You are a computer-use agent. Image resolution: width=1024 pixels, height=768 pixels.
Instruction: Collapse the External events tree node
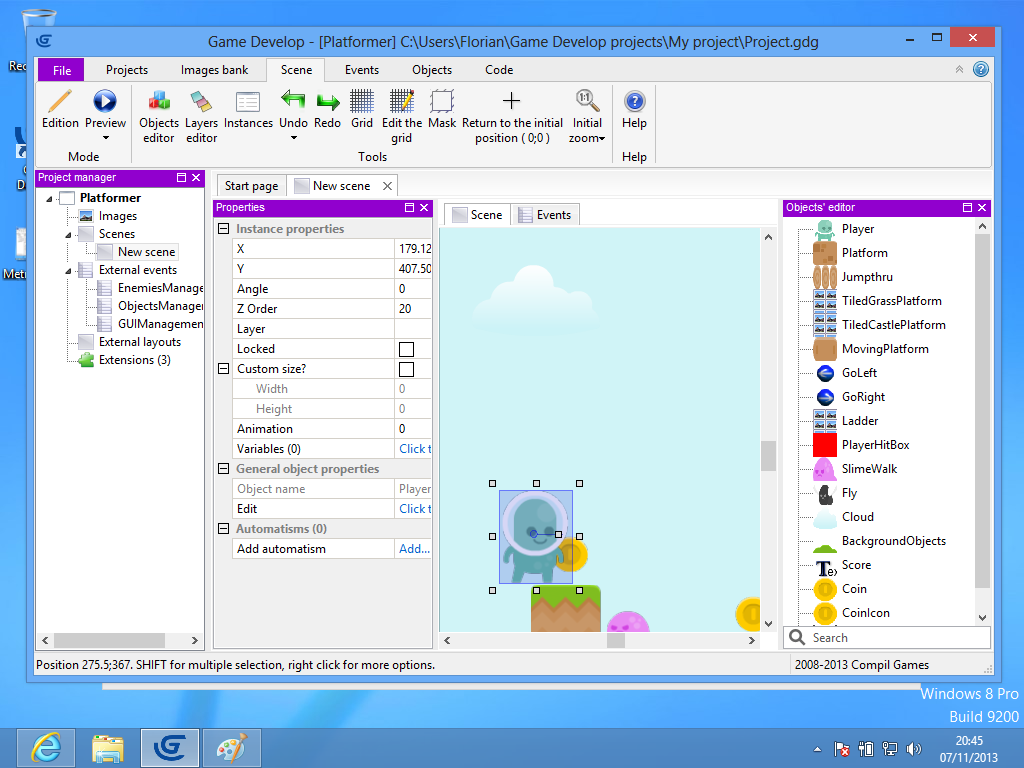coord(69,270)
